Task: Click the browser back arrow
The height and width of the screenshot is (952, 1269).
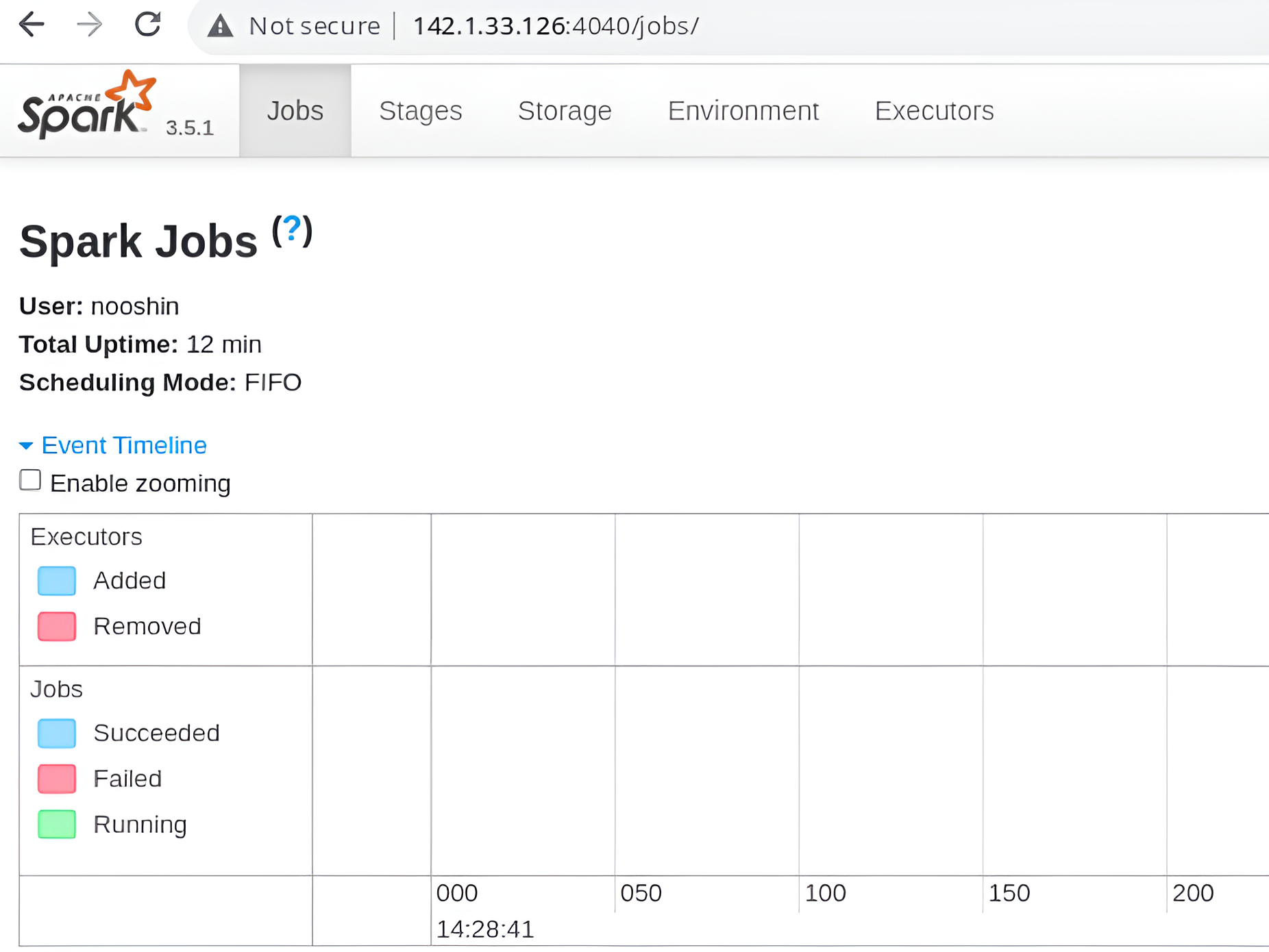Action: (32, 25)
